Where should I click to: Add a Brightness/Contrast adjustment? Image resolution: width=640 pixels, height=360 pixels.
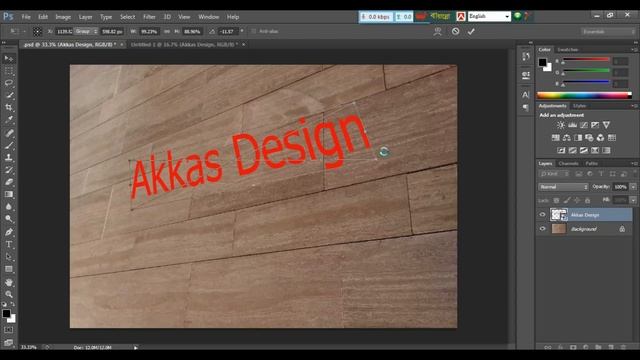coord(561,125)
